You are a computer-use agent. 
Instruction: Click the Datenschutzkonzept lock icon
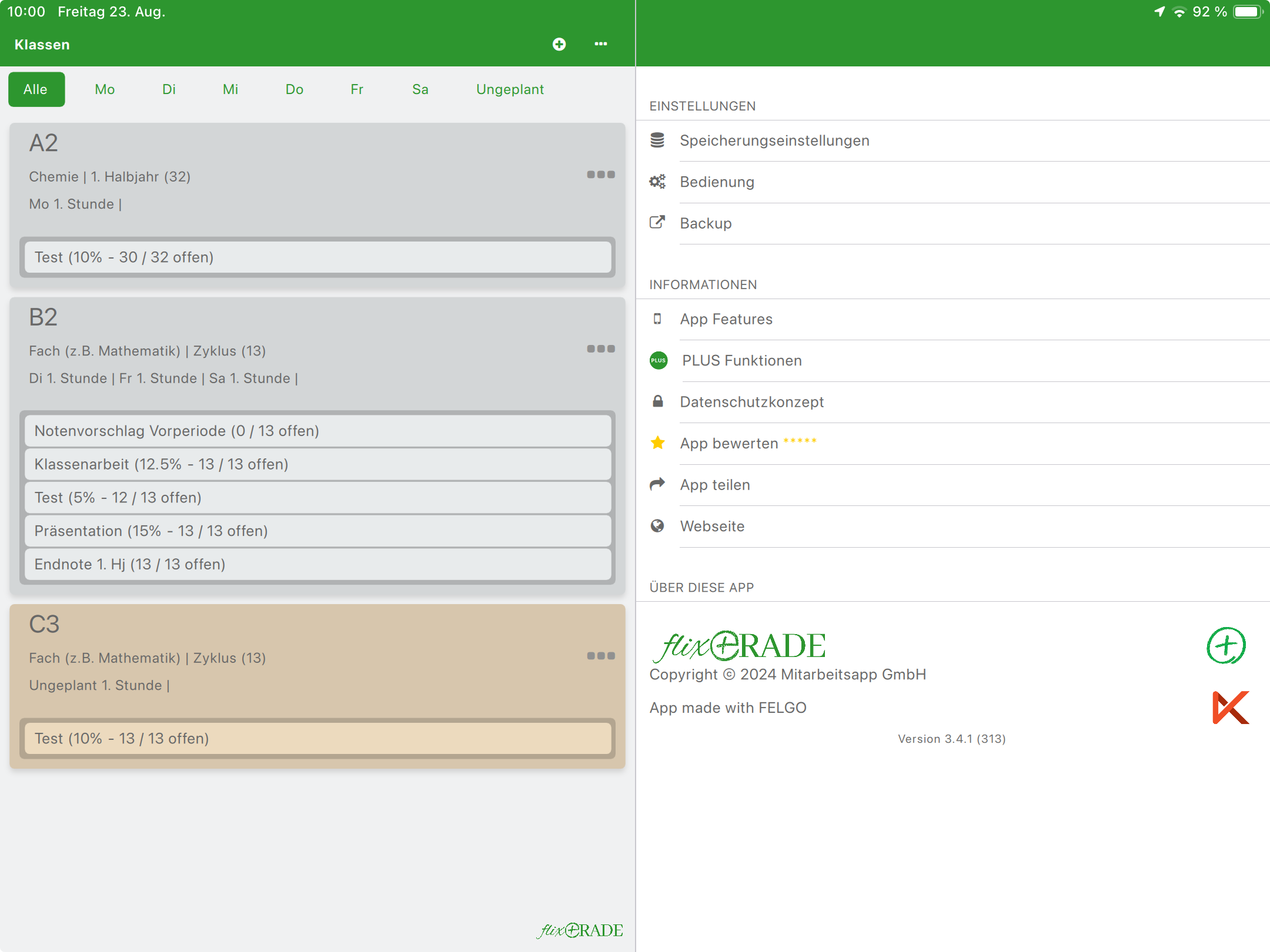(x=657, y=402)
